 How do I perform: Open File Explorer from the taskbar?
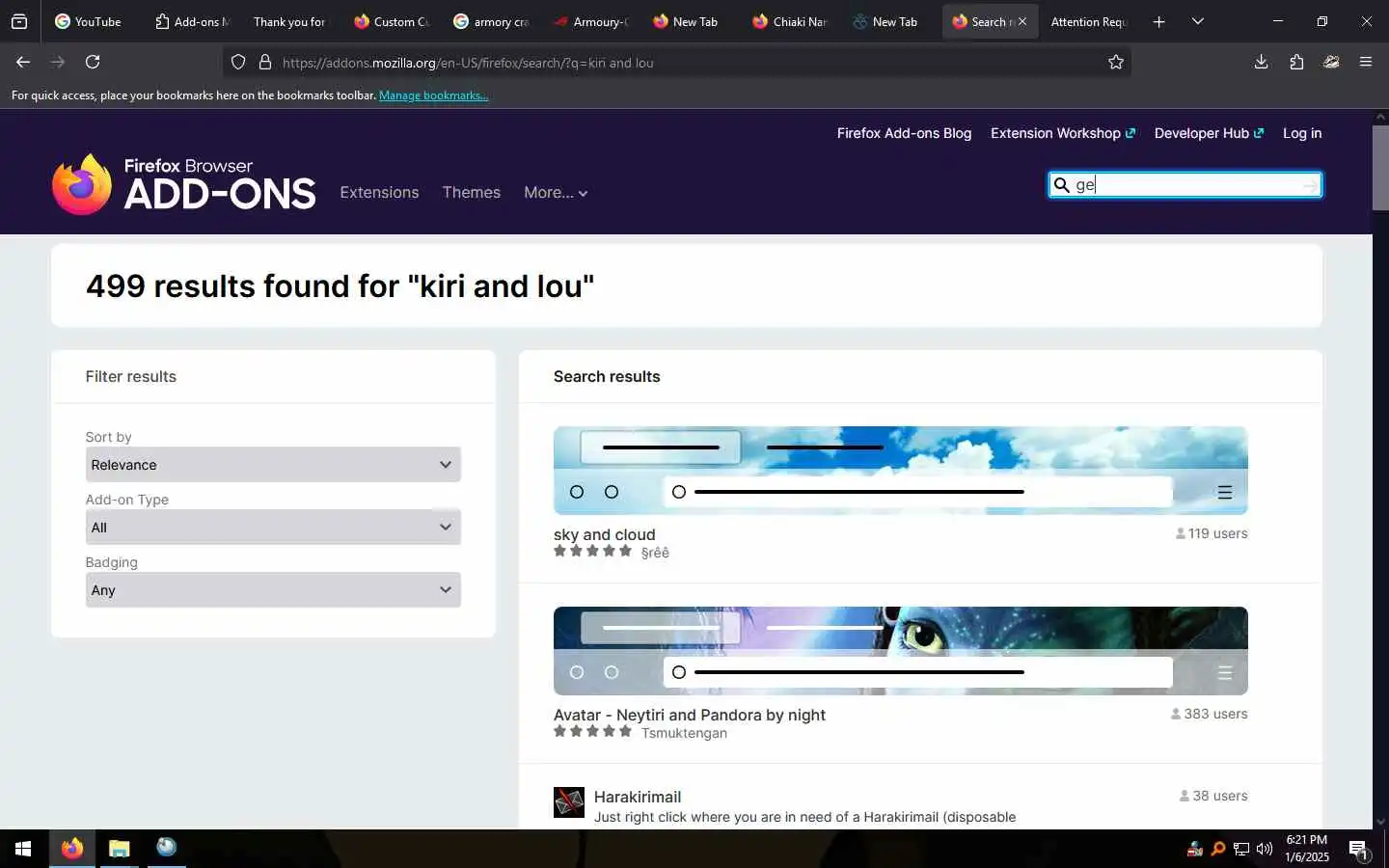(x=120, y=849)
